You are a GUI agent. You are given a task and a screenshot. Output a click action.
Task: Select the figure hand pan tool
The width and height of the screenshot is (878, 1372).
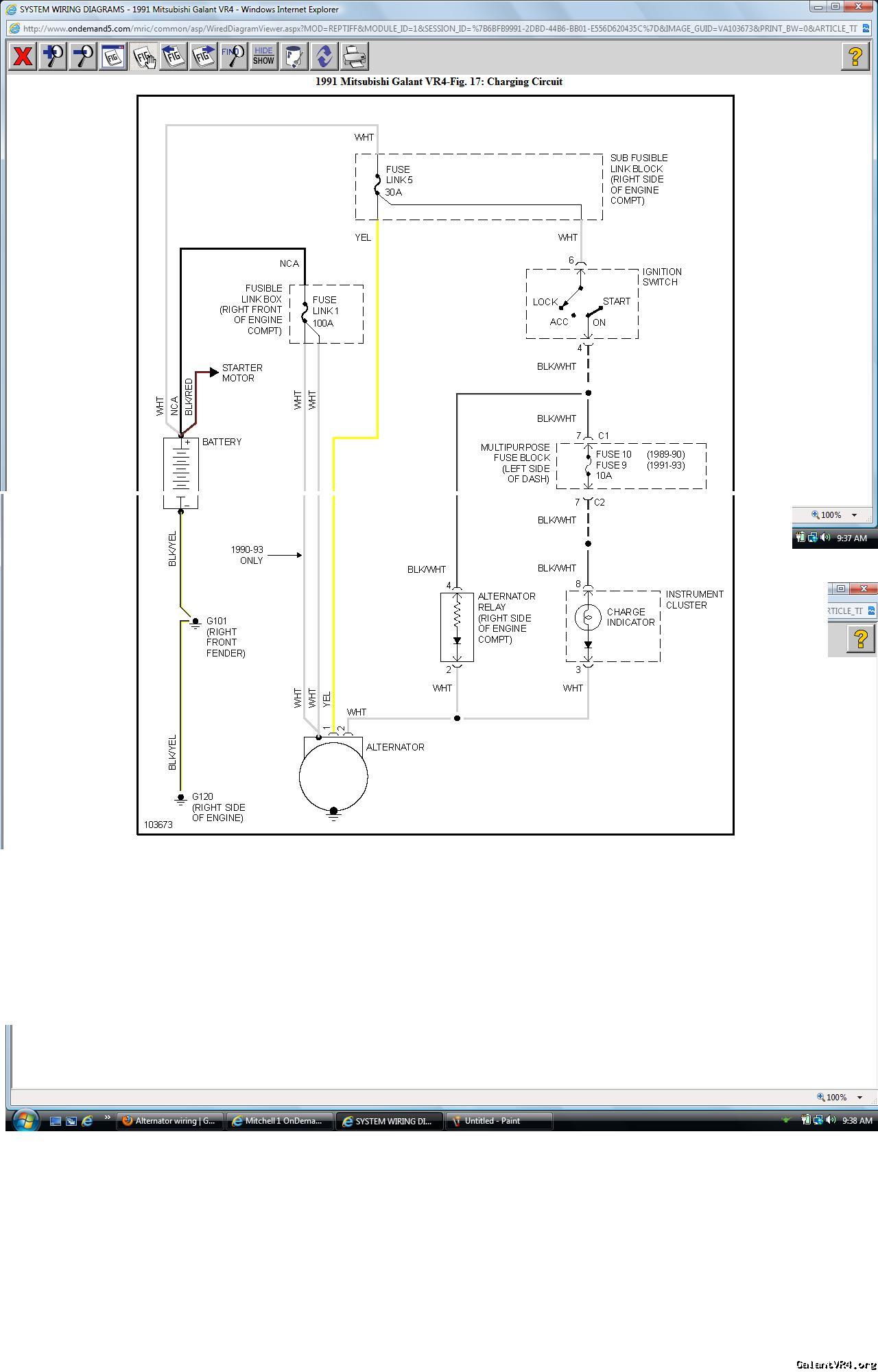point(143,56)
